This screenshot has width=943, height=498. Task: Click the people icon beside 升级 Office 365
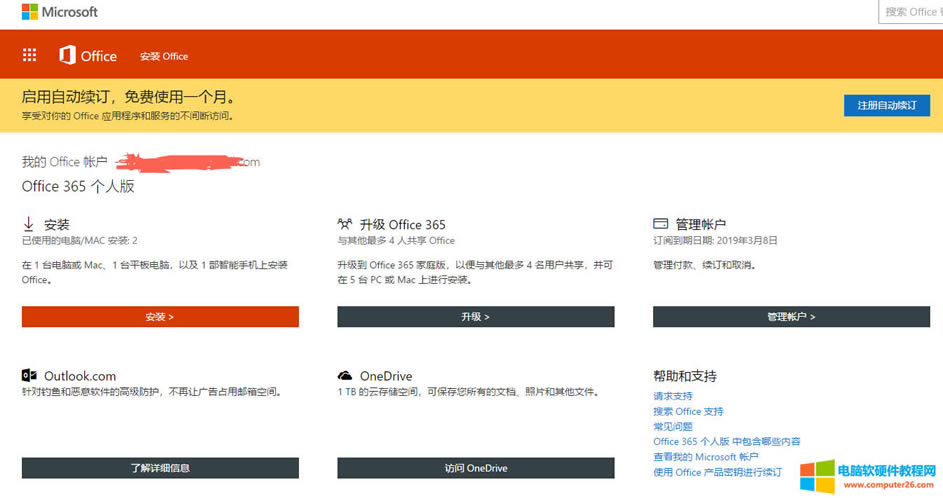click(345, 224)
